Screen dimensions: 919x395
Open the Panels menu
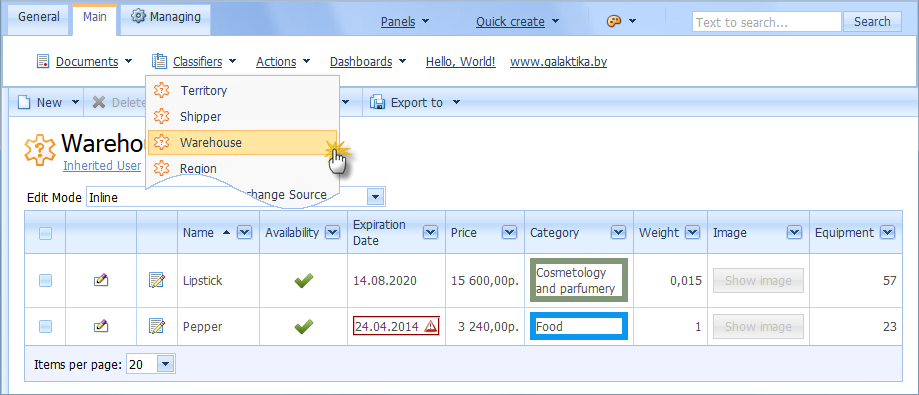[404, 22]
